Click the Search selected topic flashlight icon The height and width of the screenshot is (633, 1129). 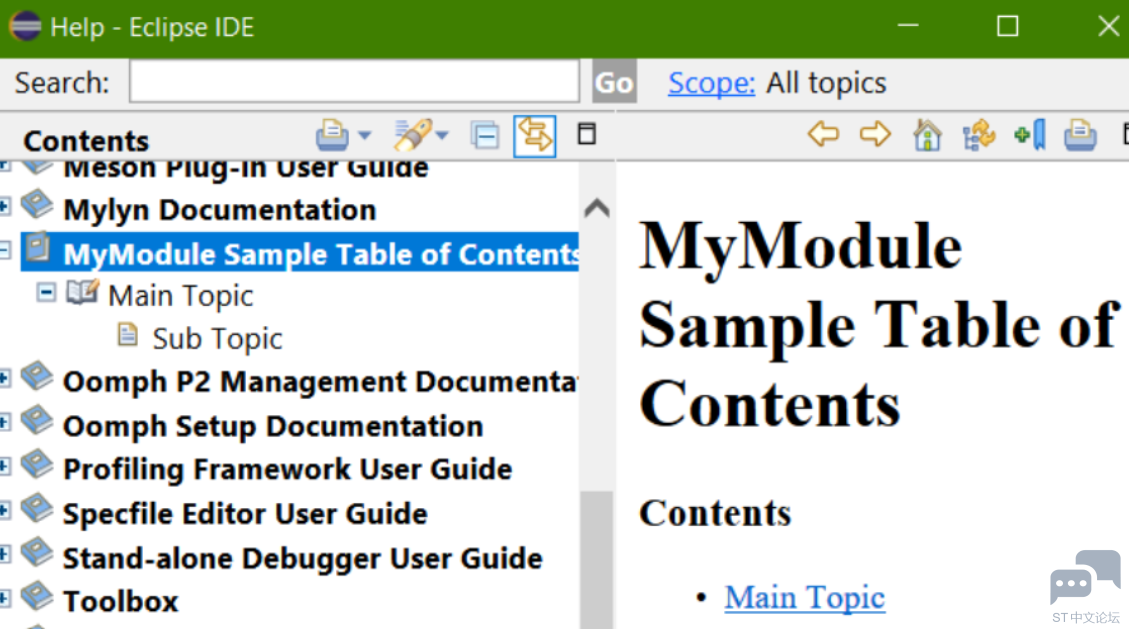coord(412,135)
